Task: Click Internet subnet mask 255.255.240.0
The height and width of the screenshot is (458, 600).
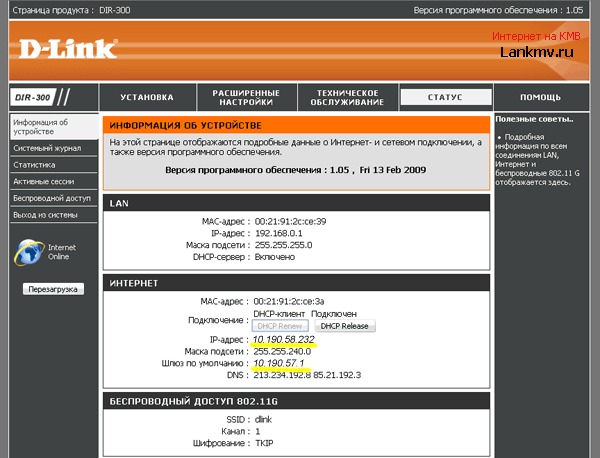Action: click(x=282, y=351)
